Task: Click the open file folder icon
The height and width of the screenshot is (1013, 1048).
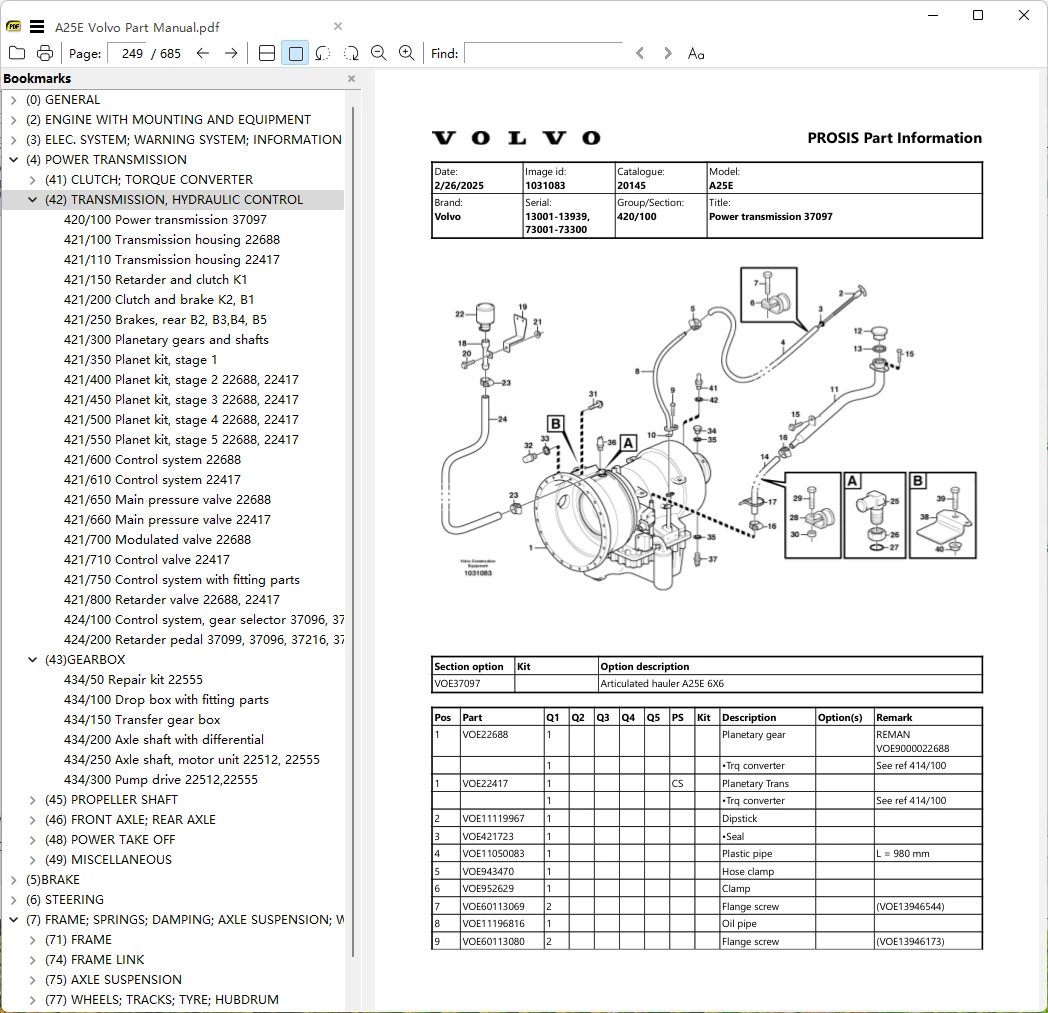Action: (17, 53)
